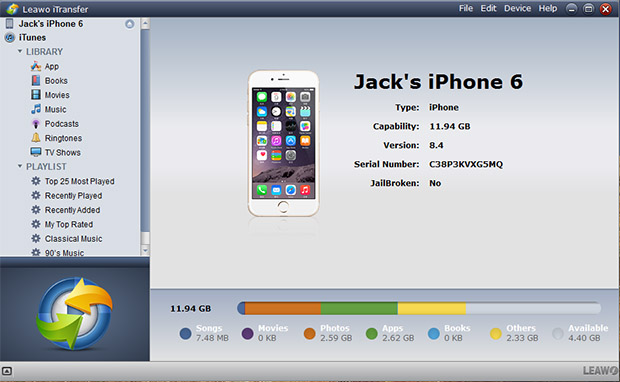620x382 pixels.
Task: Click the eject button beside Jack's iPhone 6
Action: pos(130,24)
